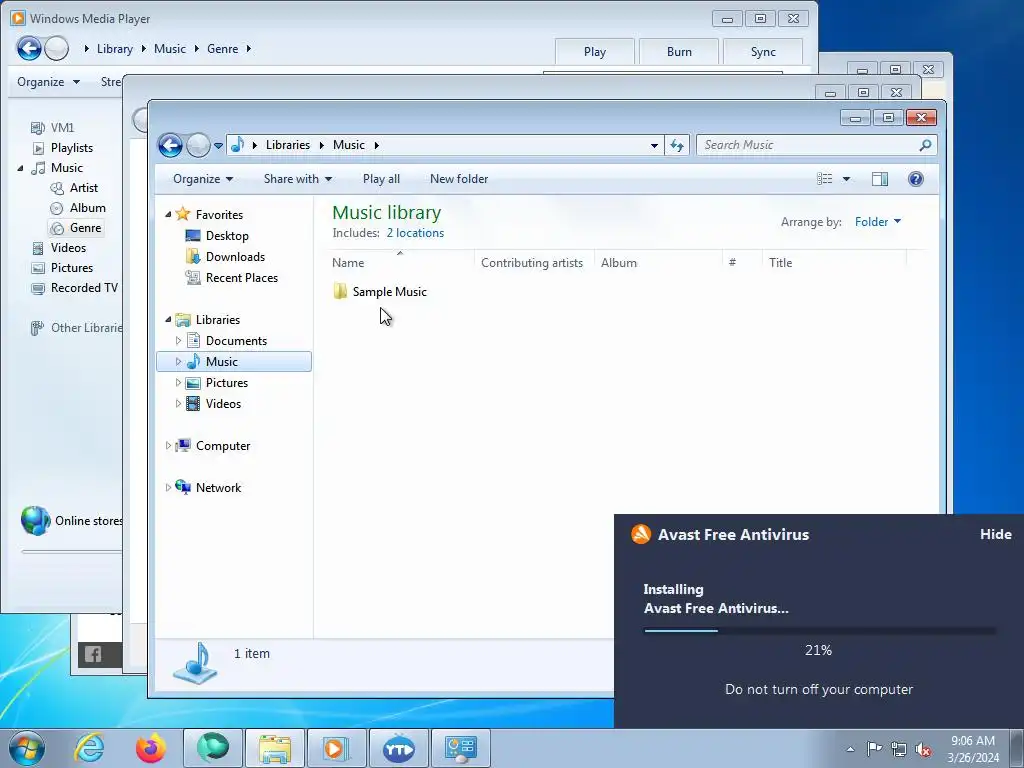Image resolution: width=1024 pixels, height=768 pixels.
Task: Click the music note icon in address bar
Action: click(237, 145)
